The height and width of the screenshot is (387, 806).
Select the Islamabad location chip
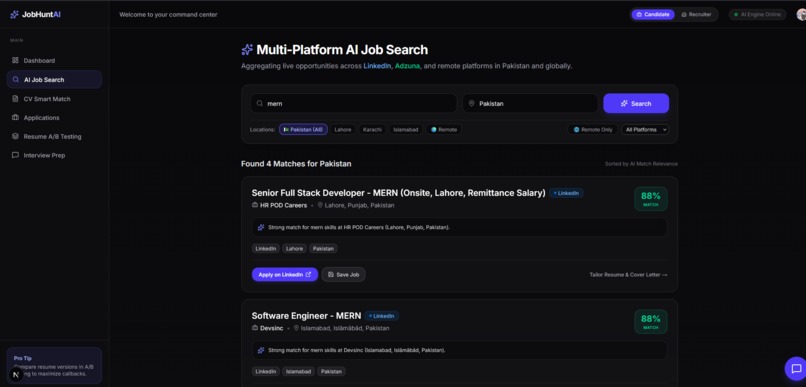[x=406, y=130]
